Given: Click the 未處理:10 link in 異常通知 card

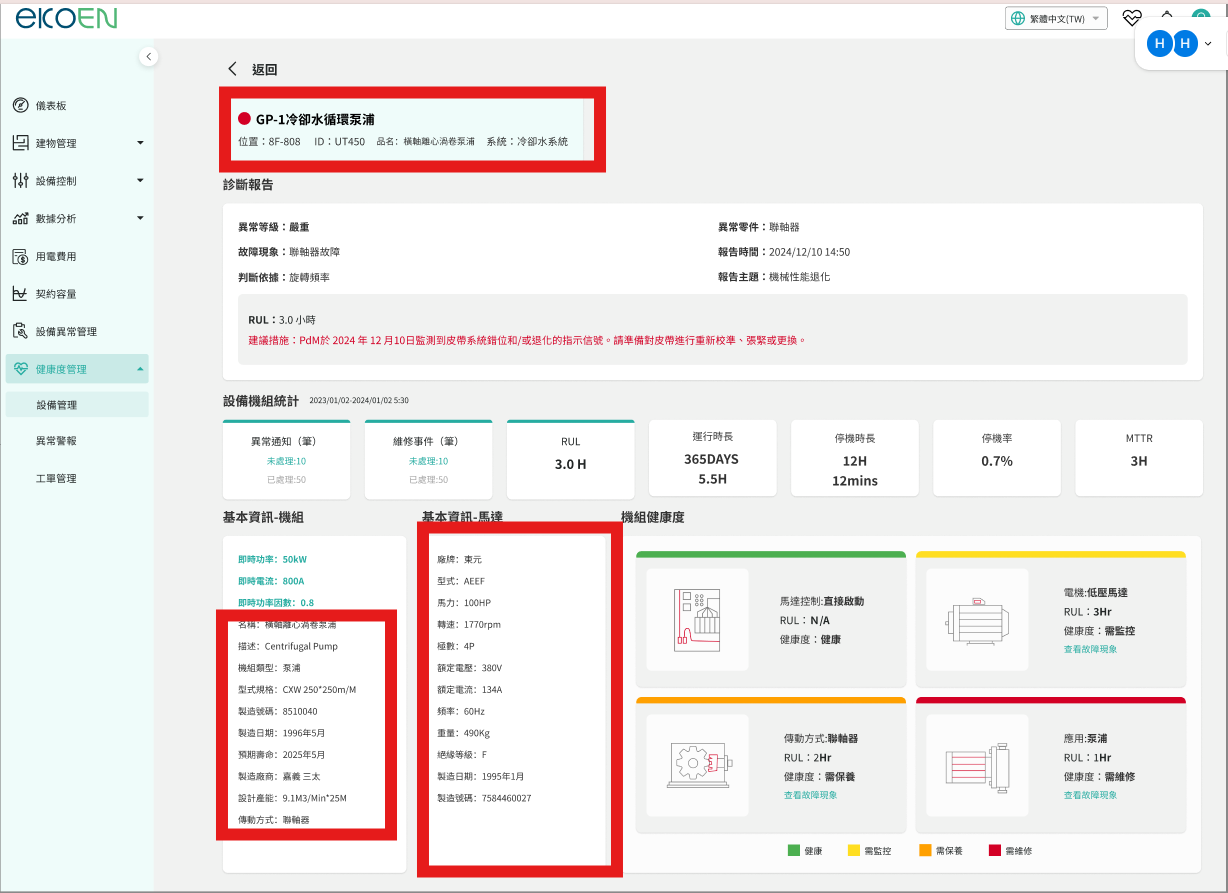Looking at the screenshot, I should (x=286, y=461).
